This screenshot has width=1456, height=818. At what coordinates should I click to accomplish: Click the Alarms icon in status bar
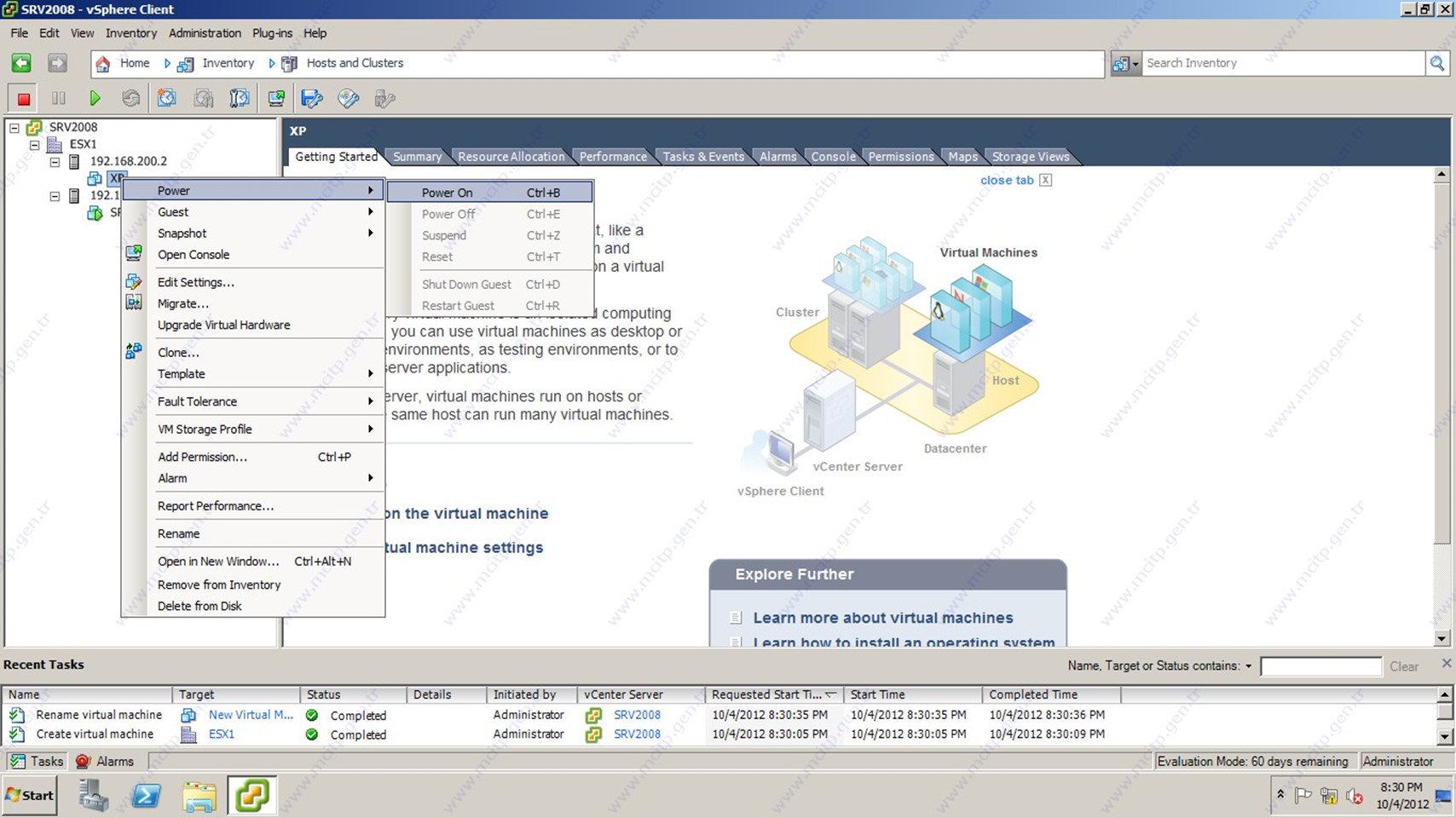coord(83,761)
